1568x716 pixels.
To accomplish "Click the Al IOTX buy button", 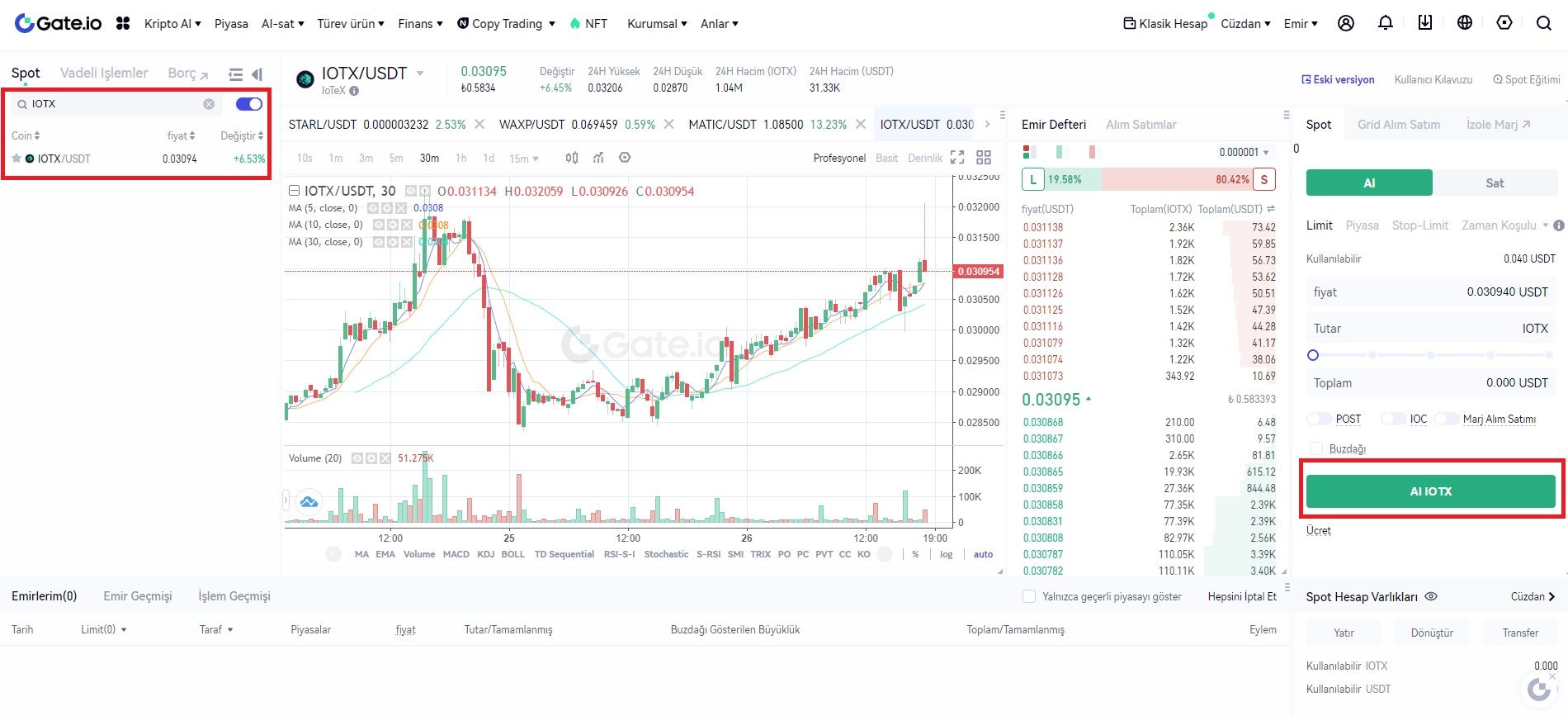I will tap(1430, 491).
